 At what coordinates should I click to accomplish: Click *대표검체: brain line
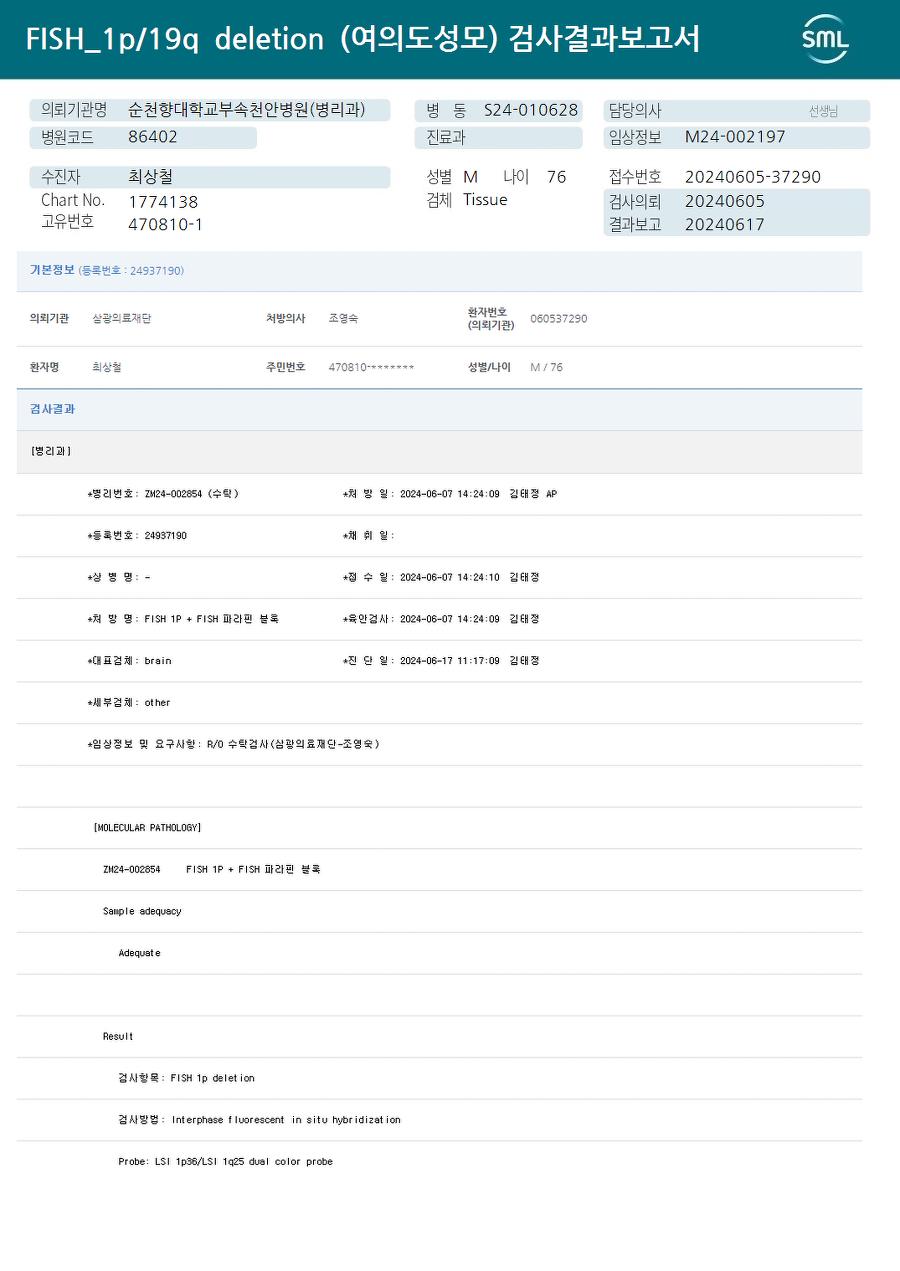pyautogui.click(x=130, y=661)
